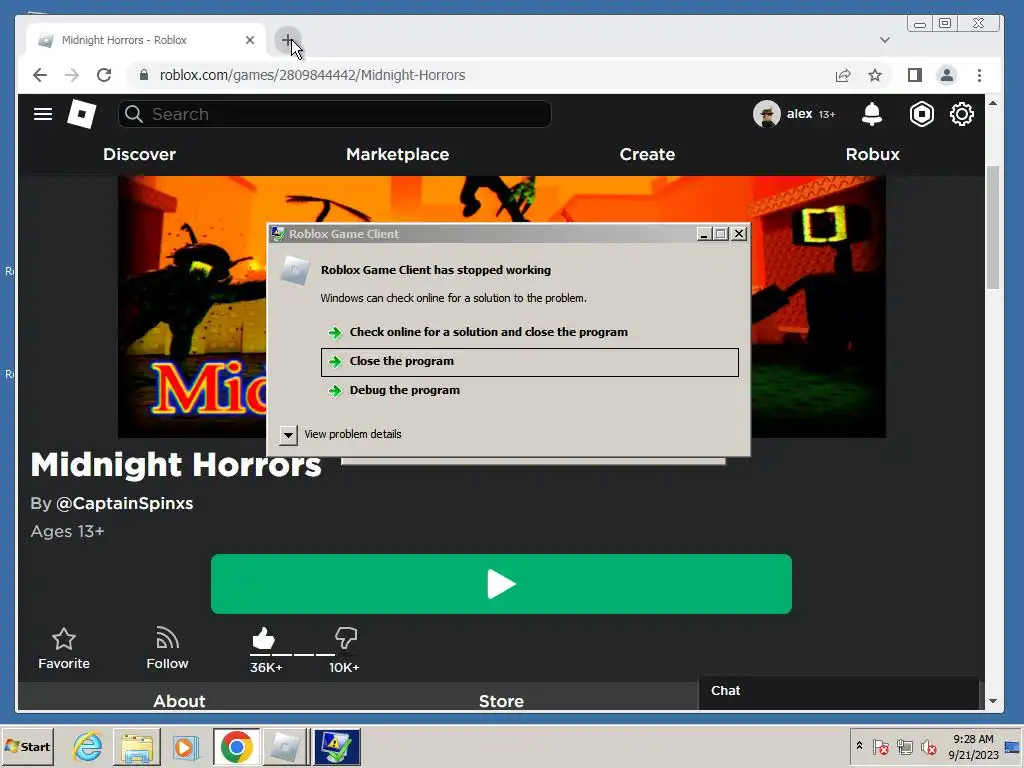Click the scrollbar up arrow
Image resolution: width=1024 pixels, height=768 pixels.
[x=993, y=103]
